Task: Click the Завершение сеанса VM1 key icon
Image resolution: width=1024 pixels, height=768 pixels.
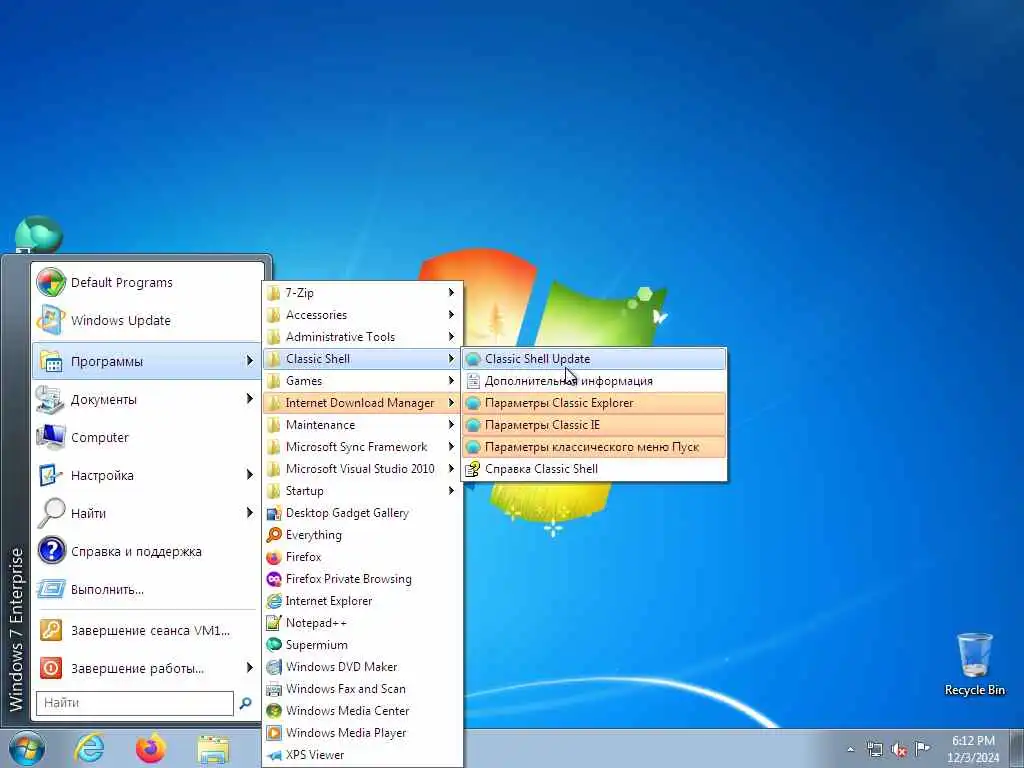Action: click(x=50, y=630)
